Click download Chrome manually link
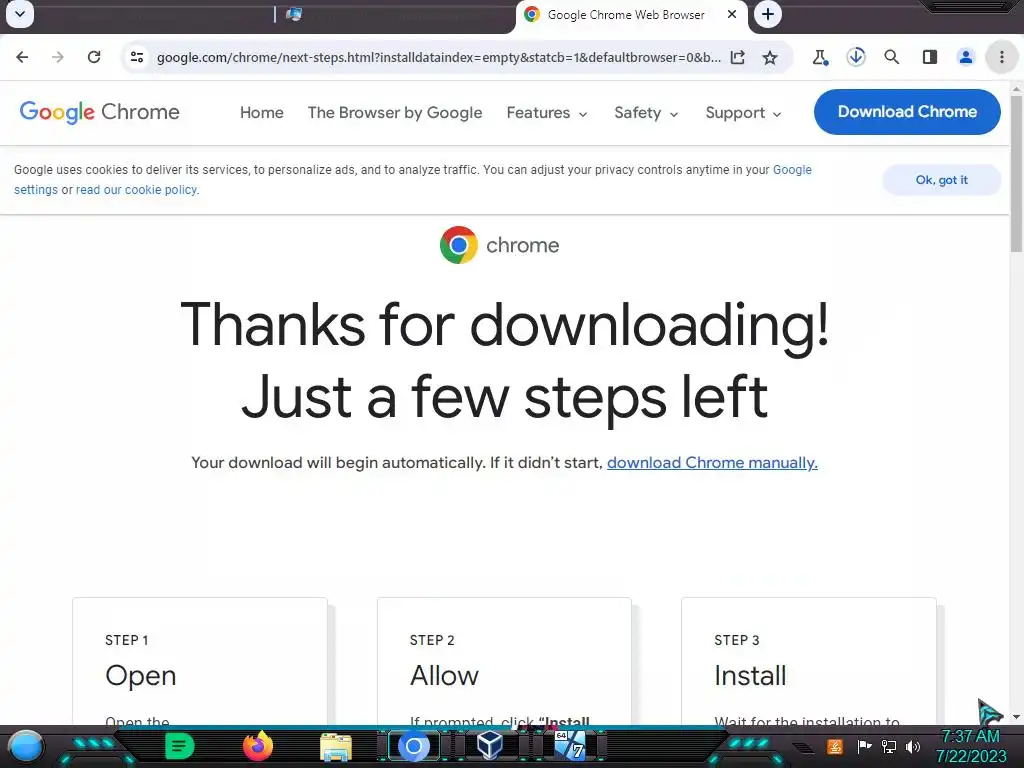Viewport: 1024px width, 768px height. point(712,463)
